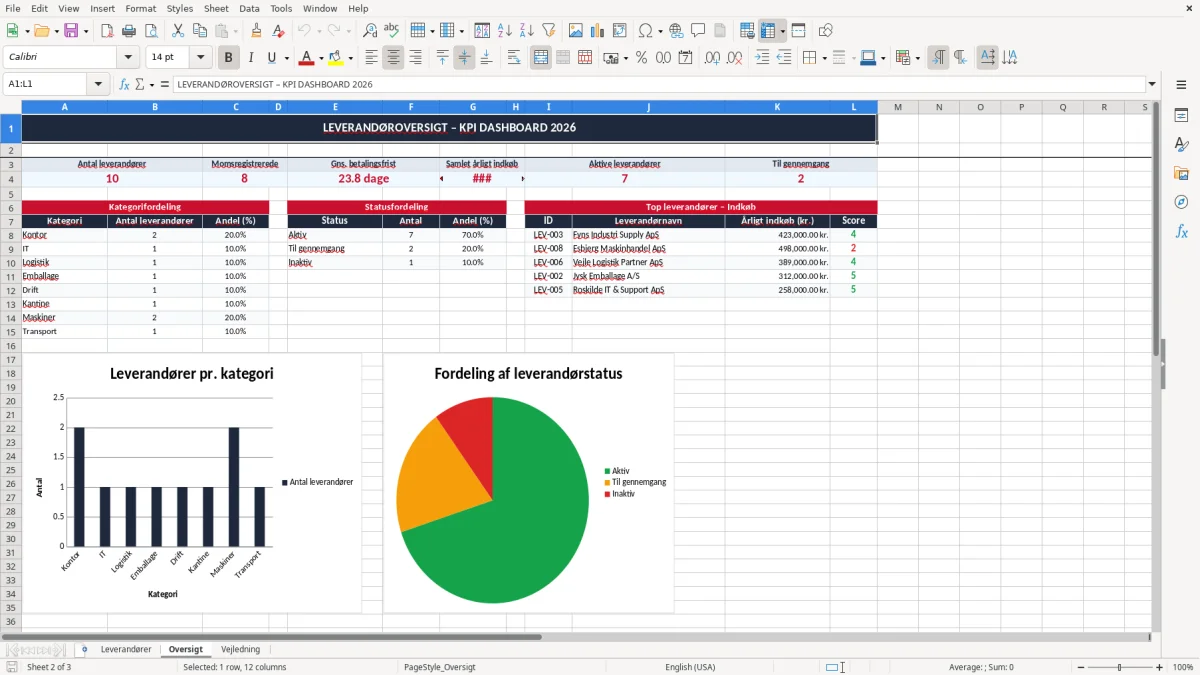Open the Styles deck in the sidebar

(1181, 145)
